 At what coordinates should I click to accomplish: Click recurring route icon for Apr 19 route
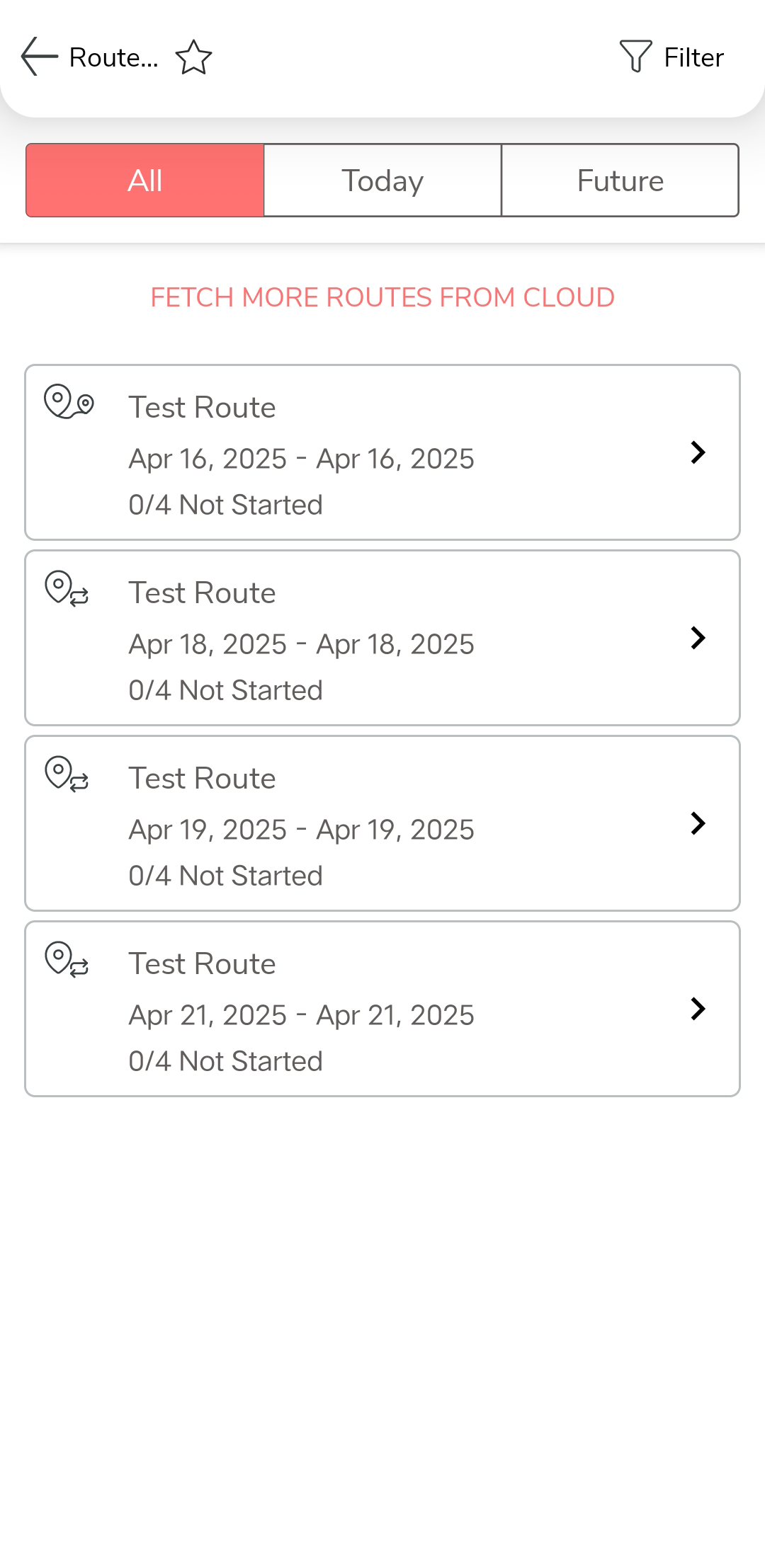(67, 774)
